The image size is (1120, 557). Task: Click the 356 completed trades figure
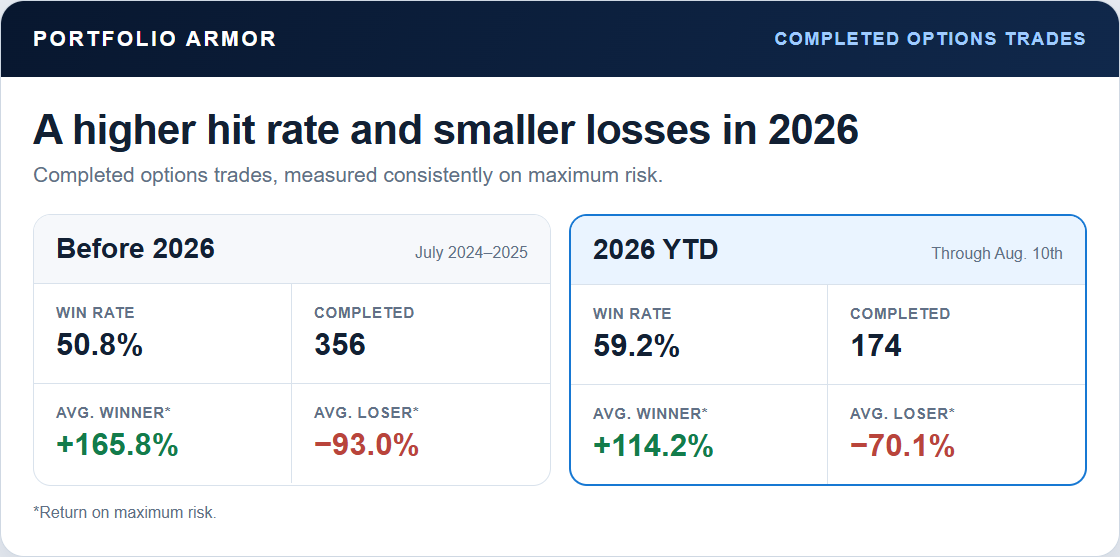tap(340, 345)
